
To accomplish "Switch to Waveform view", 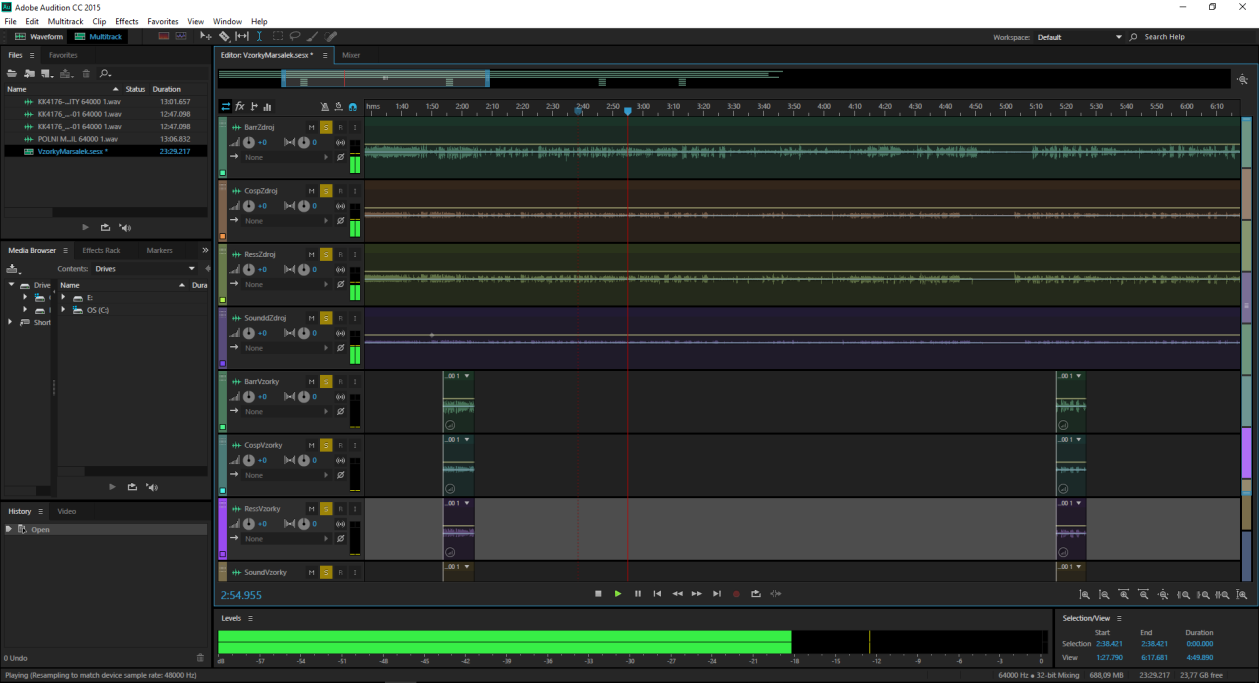I will tap(37, 37).
